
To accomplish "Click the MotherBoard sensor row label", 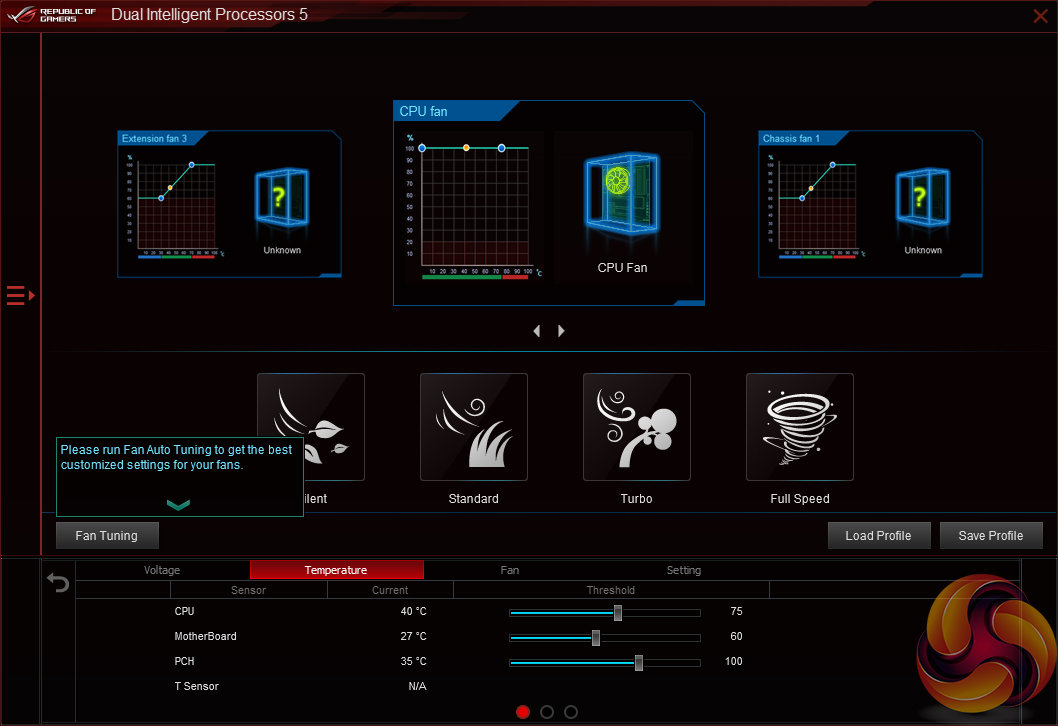I will pyautogui.click(x=205, y=636).
